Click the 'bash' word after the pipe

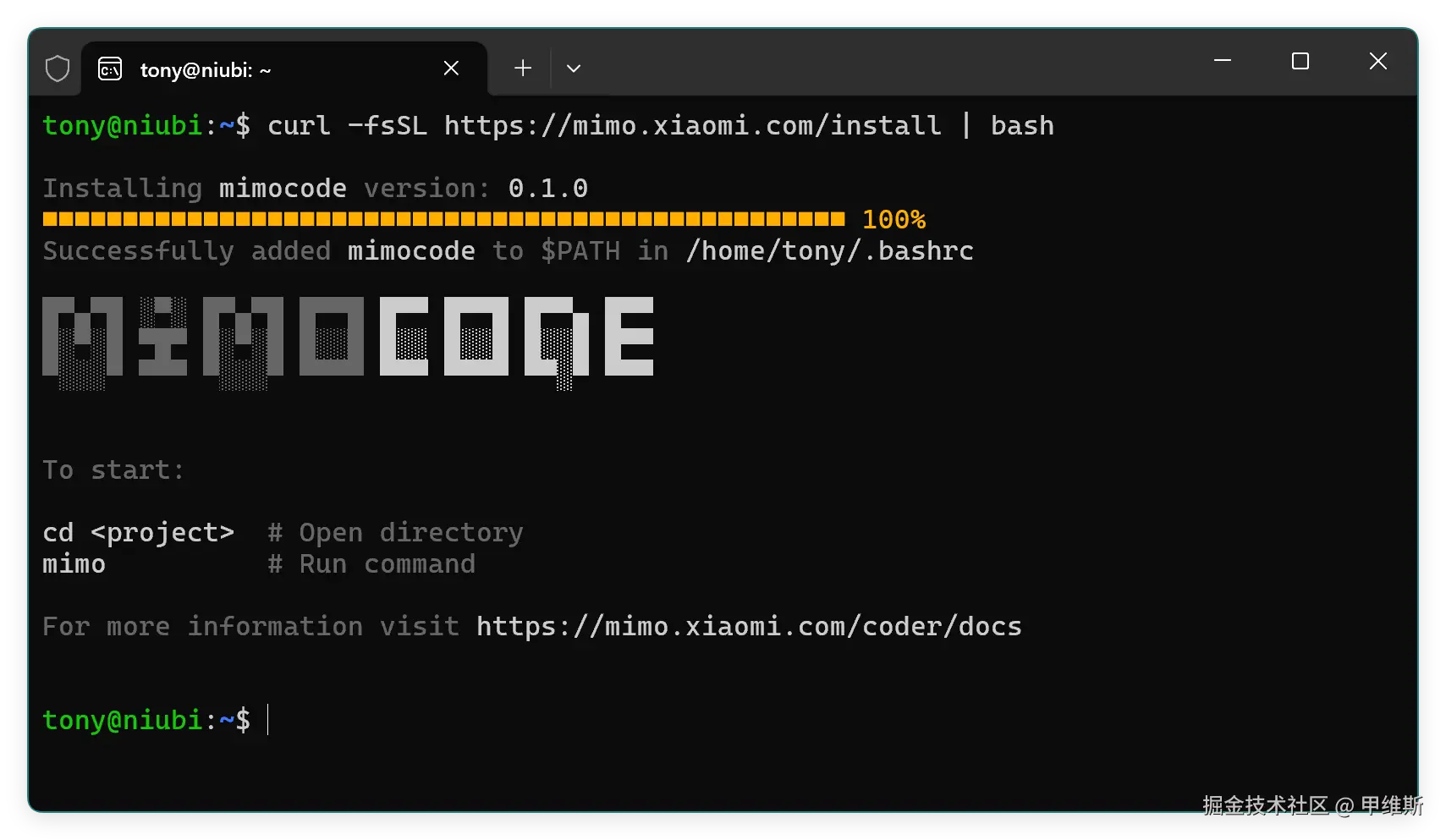[x=1022, y=126]
